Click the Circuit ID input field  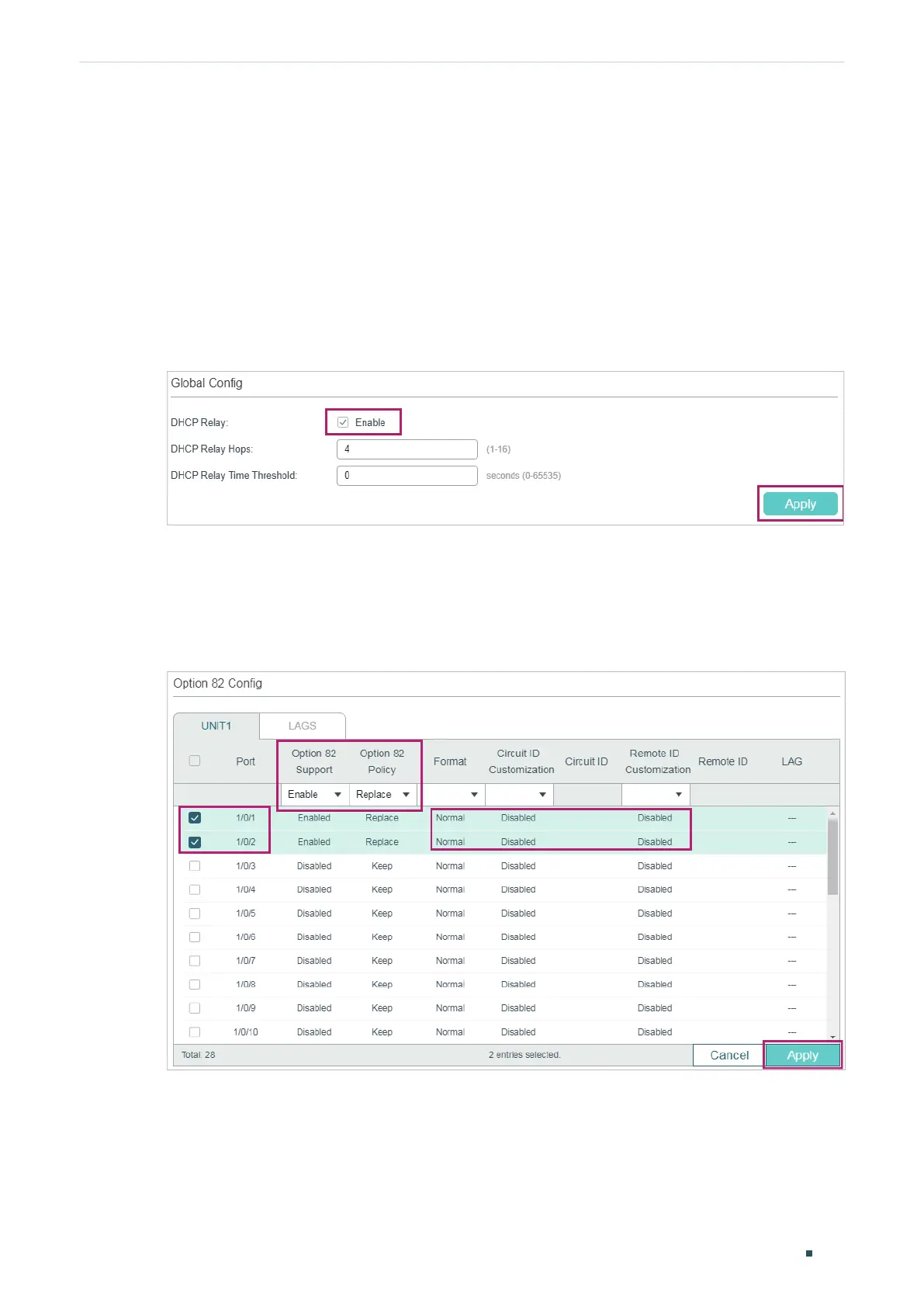point(587,795)
